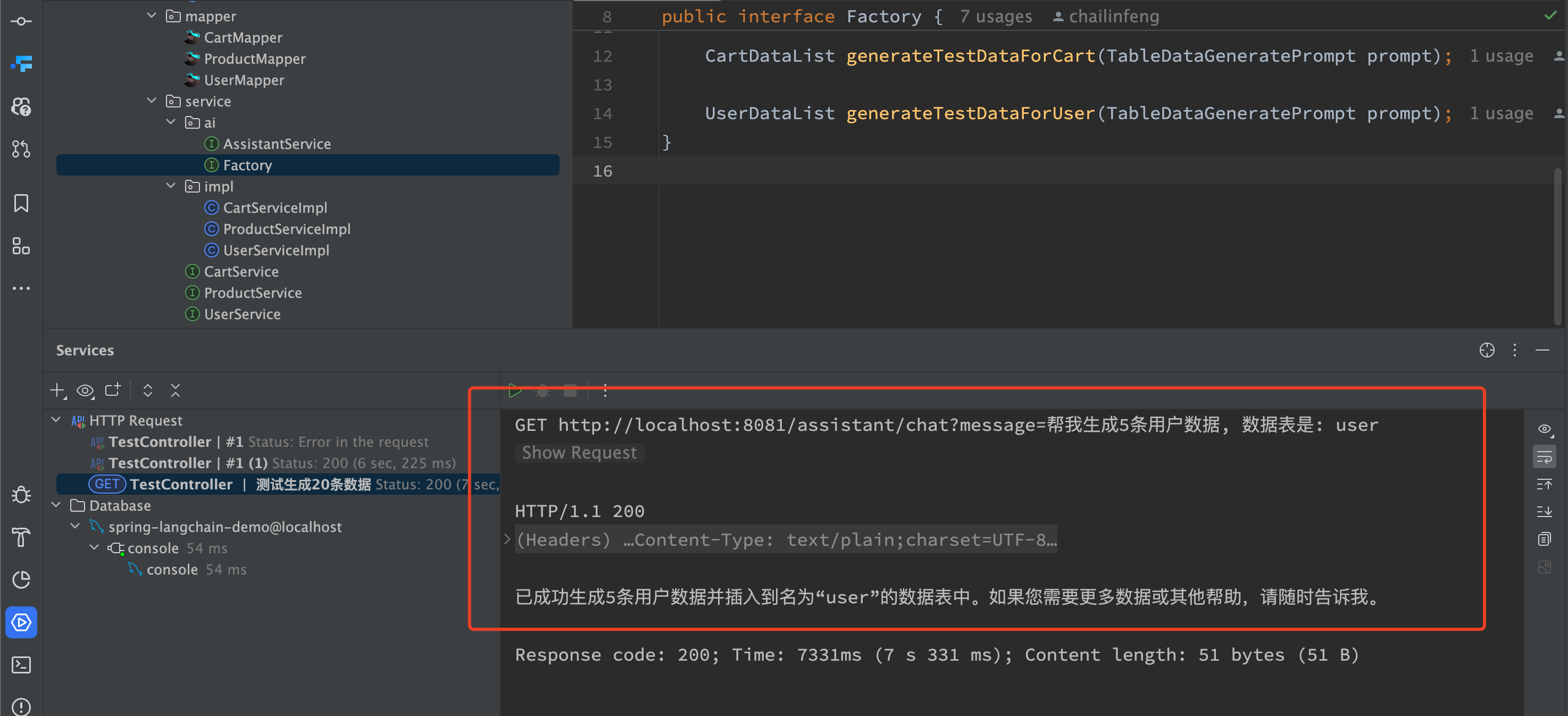Open the Services tool window icon

pyautogui.click(x=21, y=622)
